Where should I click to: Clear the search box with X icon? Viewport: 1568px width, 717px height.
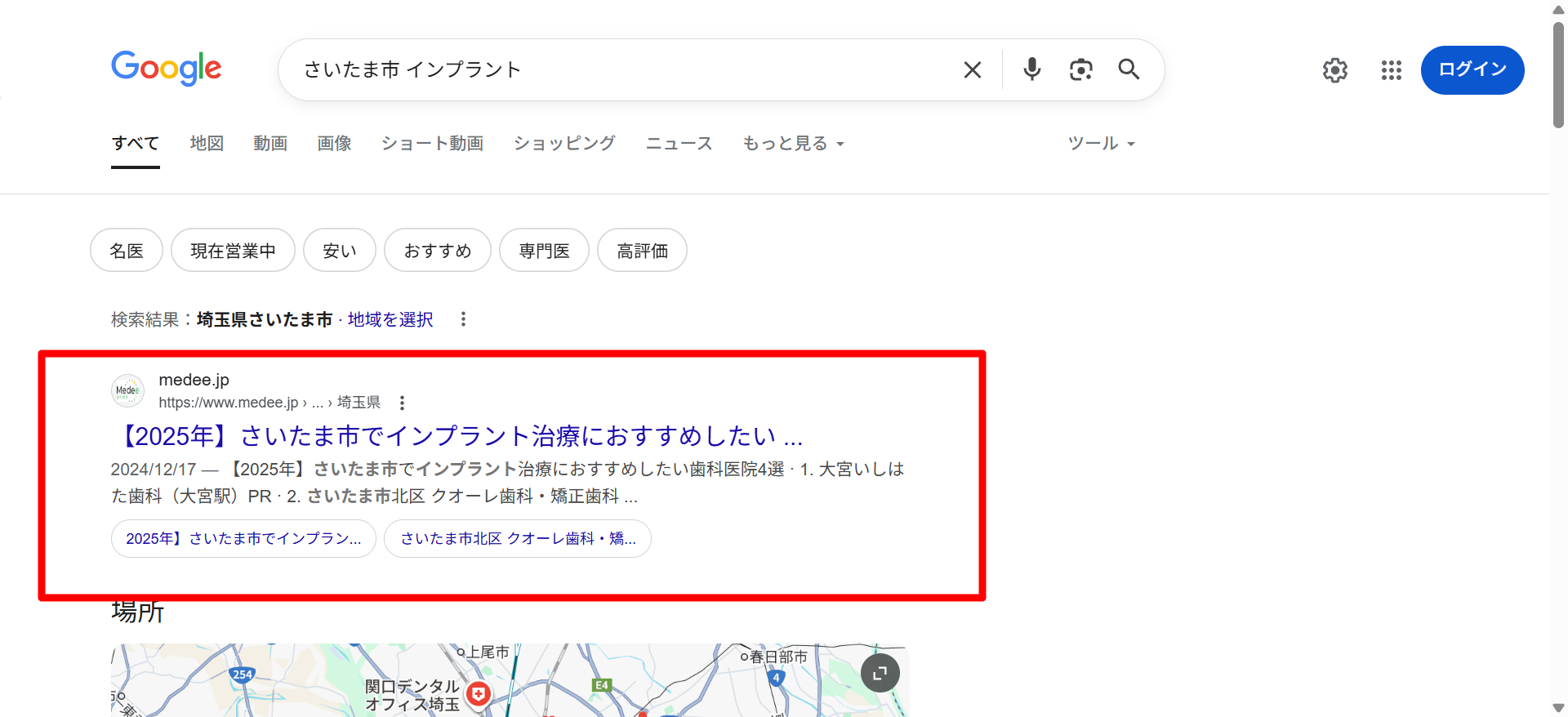coord(972,70)
